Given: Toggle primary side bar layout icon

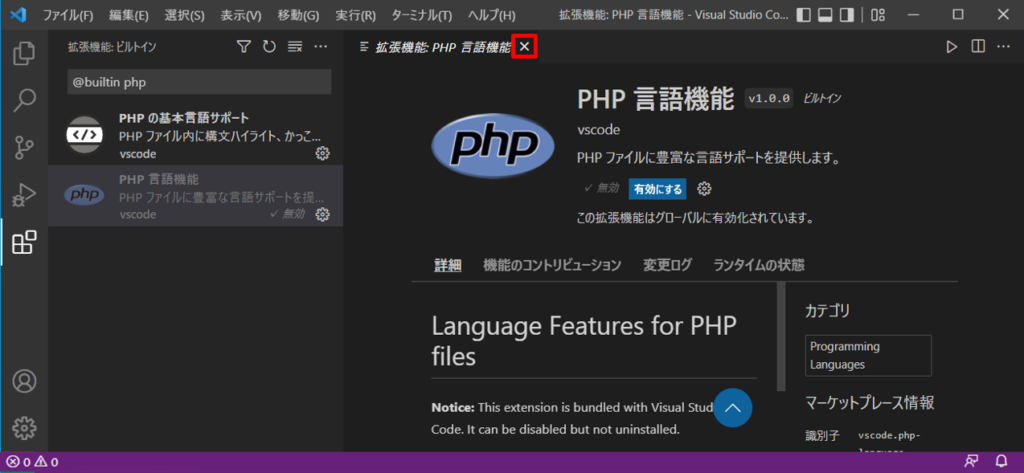Looking at the screenshot, I should coord(805,14).
